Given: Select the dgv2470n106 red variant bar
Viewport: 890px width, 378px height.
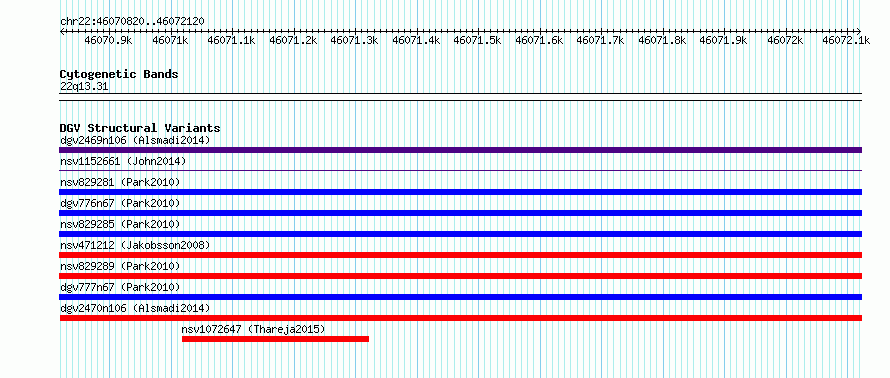Looking at the screenshot, I should [x=460, y=318].
